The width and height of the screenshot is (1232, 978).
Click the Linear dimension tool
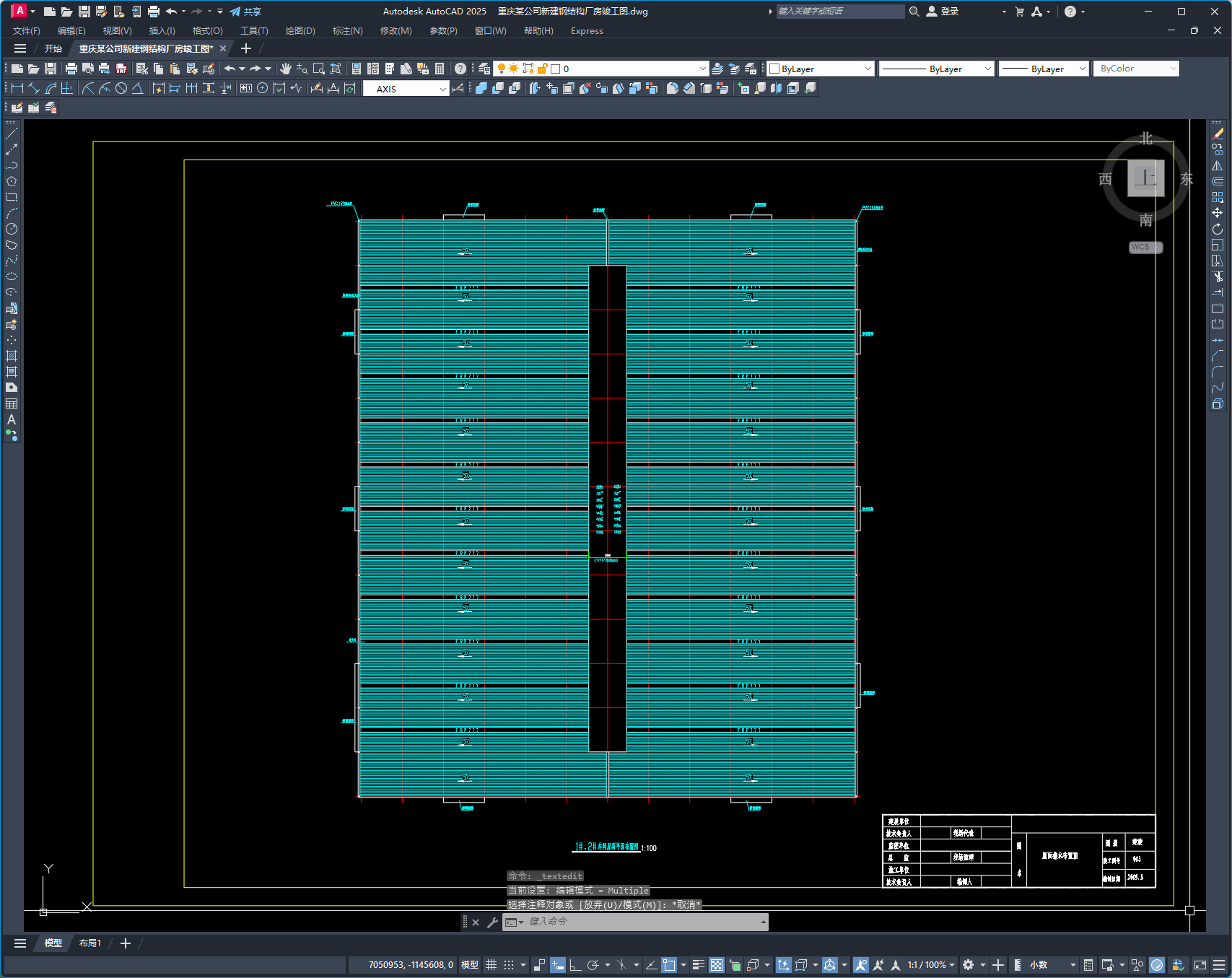click(17, 88)
